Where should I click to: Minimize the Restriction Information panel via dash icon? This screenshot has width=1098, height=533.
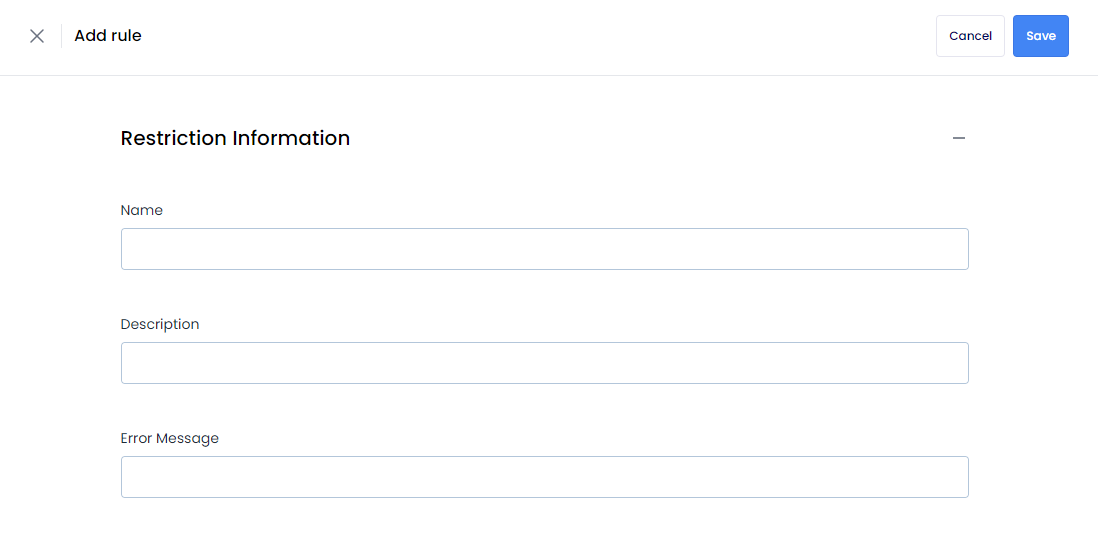(959, 138)
